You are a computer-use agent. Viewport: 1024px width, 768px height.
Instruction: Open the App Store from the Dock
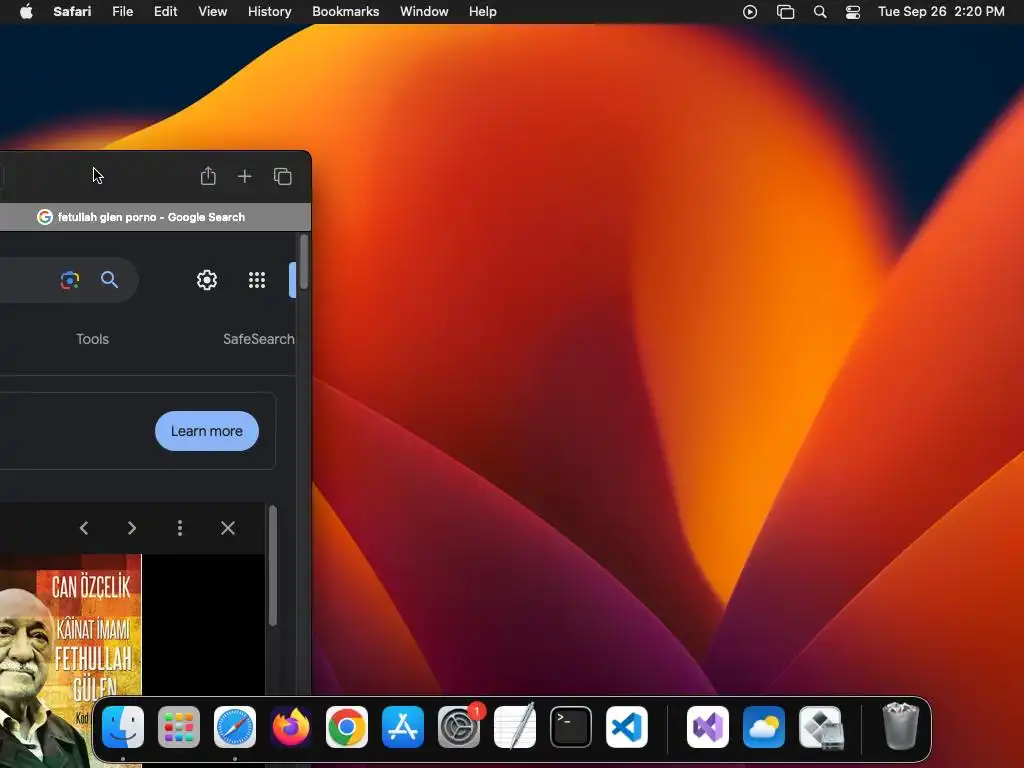(403, 727)
